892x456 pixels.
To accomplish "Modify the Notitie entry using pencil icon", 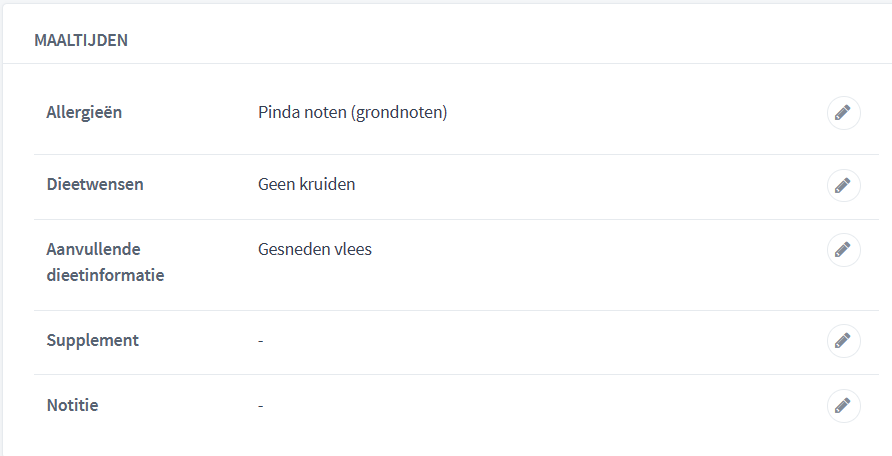I will click(843, 405).
